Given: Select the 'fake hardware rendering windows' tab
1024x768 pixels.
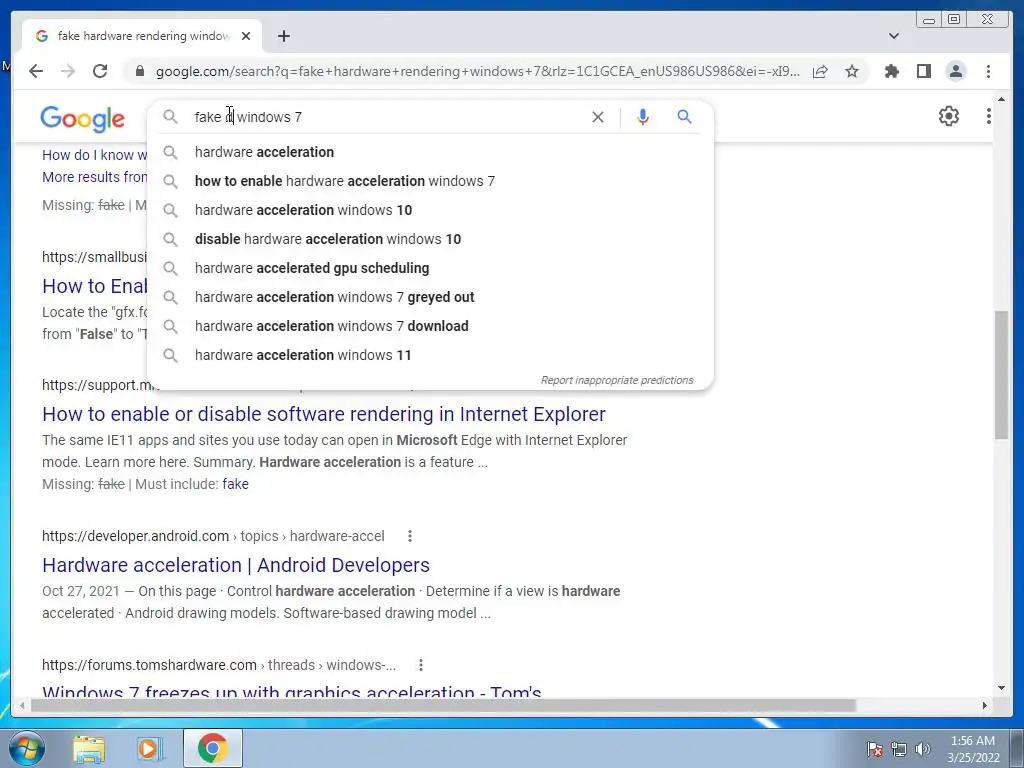Looking at the screenshot, I should pyautogui.click(x=142, y=36).
